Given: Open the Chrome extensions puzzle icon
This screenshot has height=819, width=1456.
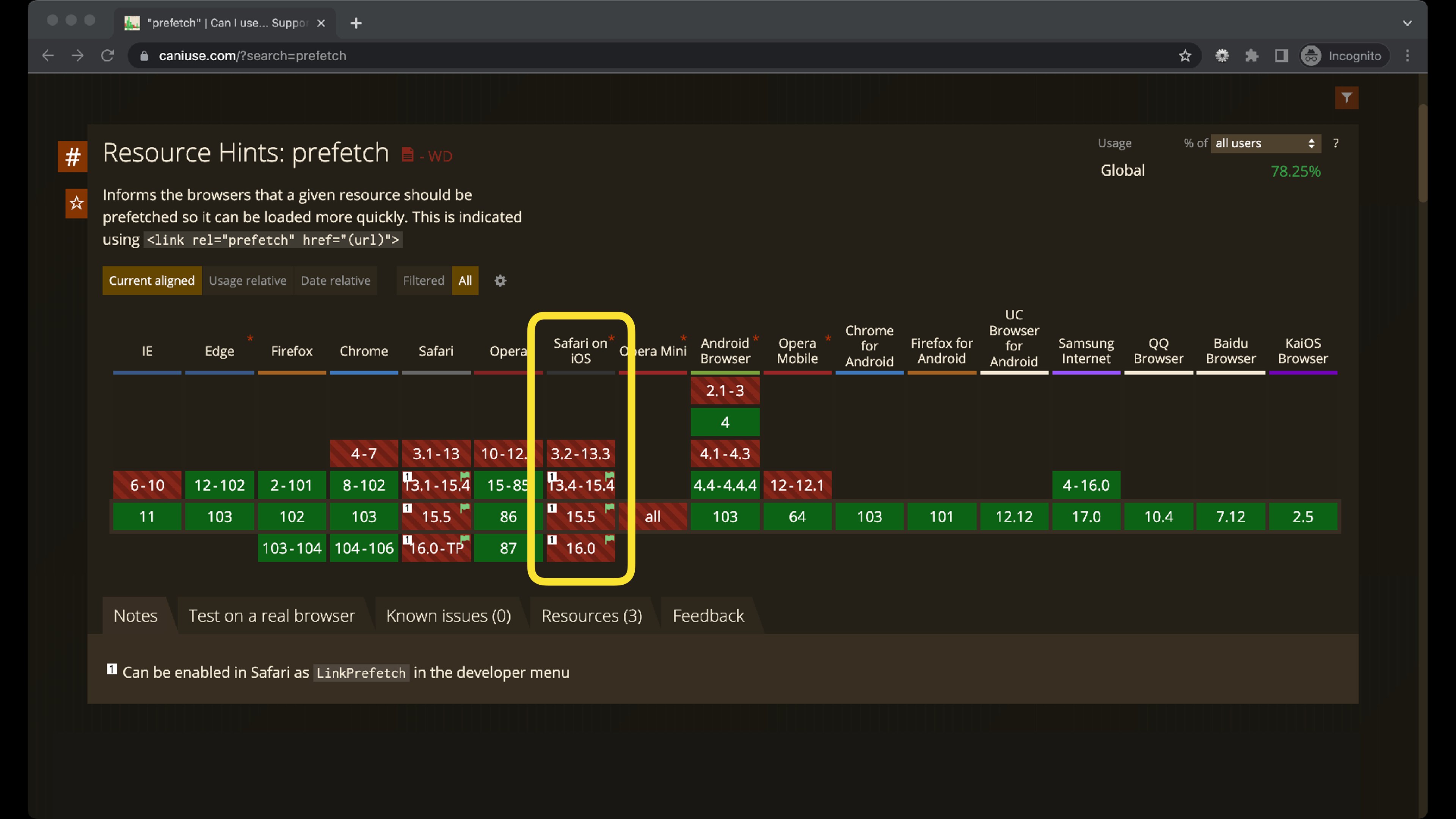Looking at the screenshot, I should pyautogui.click(x=1251, y=55).
